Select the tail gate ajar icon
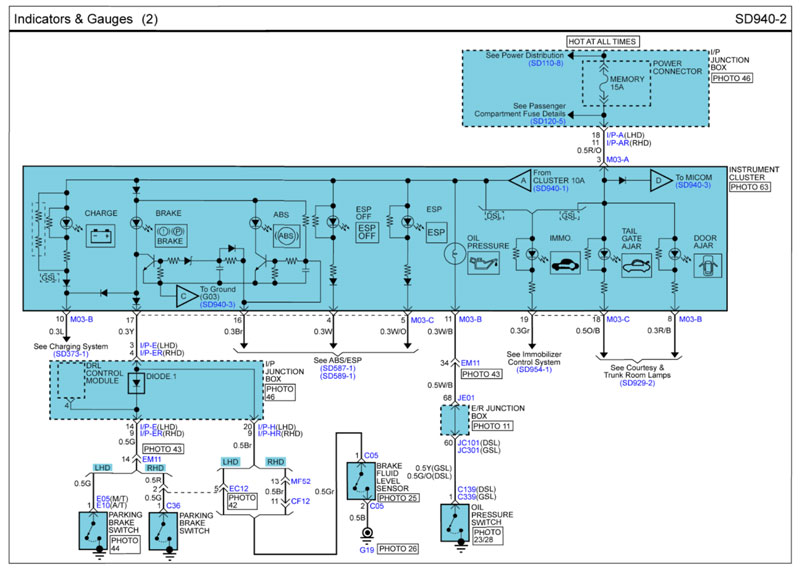This screenshot has width=800, height=572. (634, 267)
